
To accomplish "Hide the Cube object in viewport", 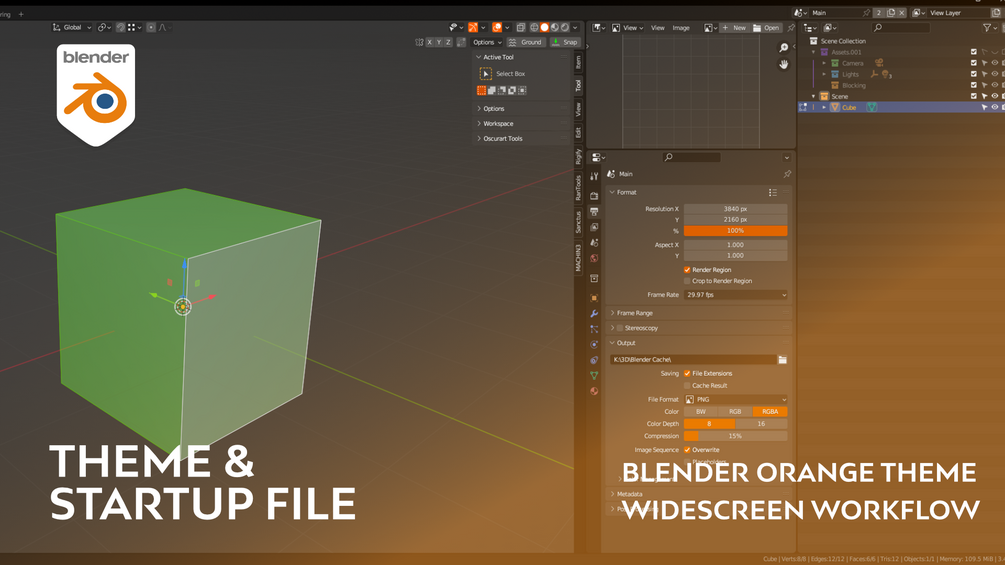I will [995, 107].
